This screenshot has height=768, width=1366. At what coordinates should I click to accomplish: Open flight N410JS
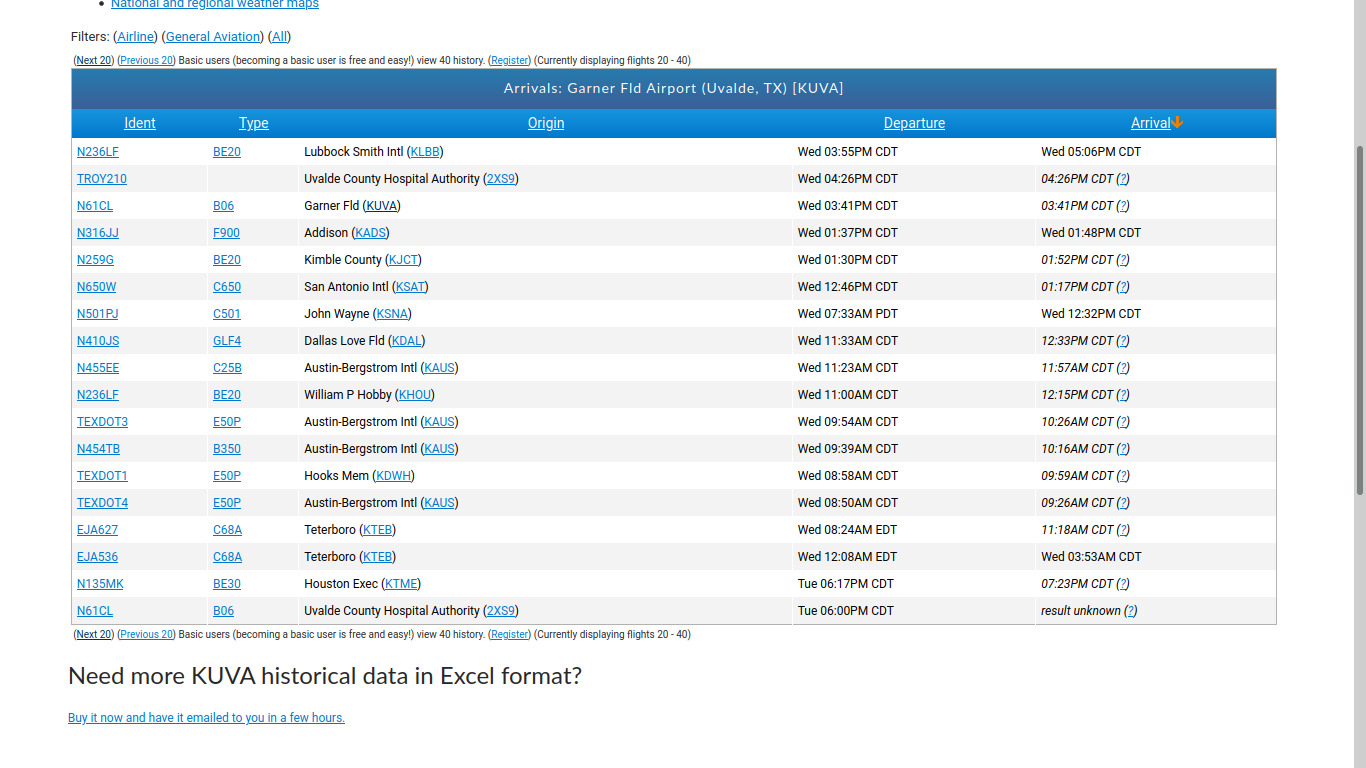click(98, 341)
